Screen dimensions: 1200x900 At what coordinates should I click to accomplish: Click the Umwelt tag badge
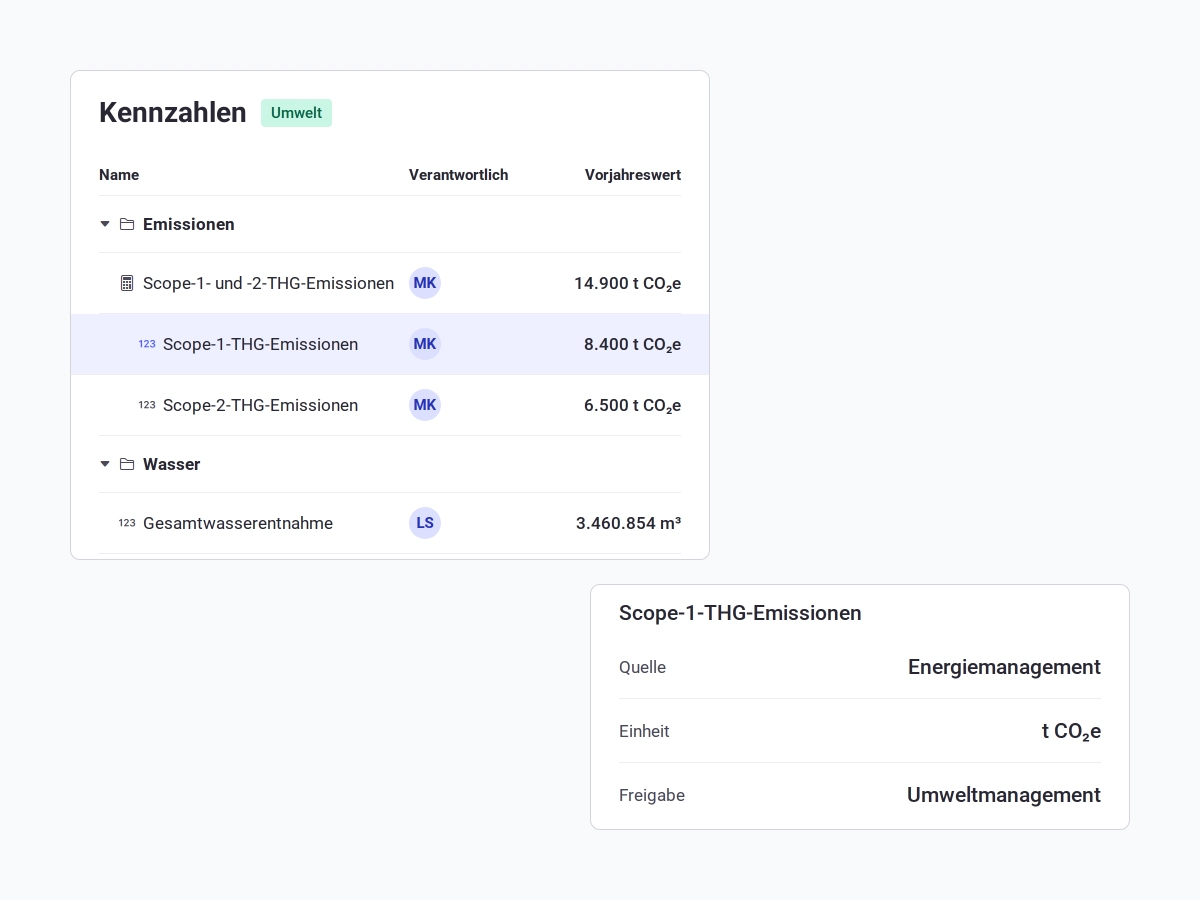coord(296,113)
